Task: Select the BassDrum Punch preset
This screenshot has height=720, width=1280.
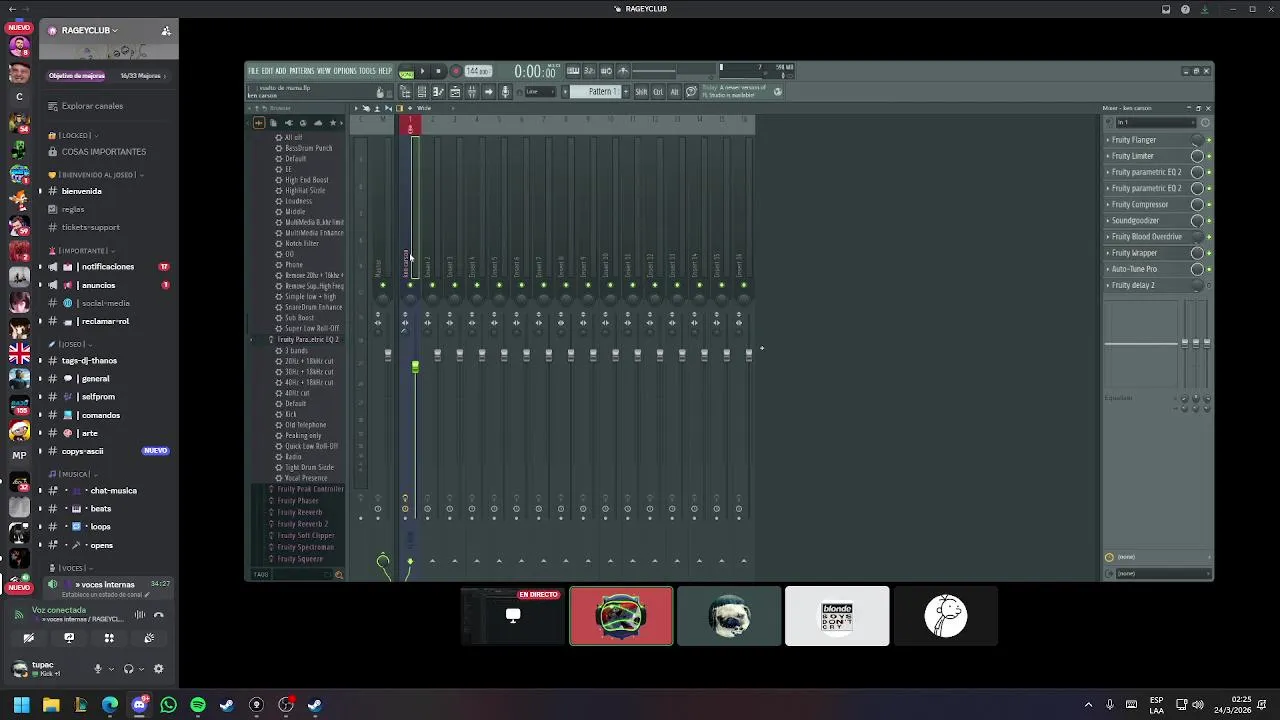Action: pyautogui.click(x=308, y=148)
